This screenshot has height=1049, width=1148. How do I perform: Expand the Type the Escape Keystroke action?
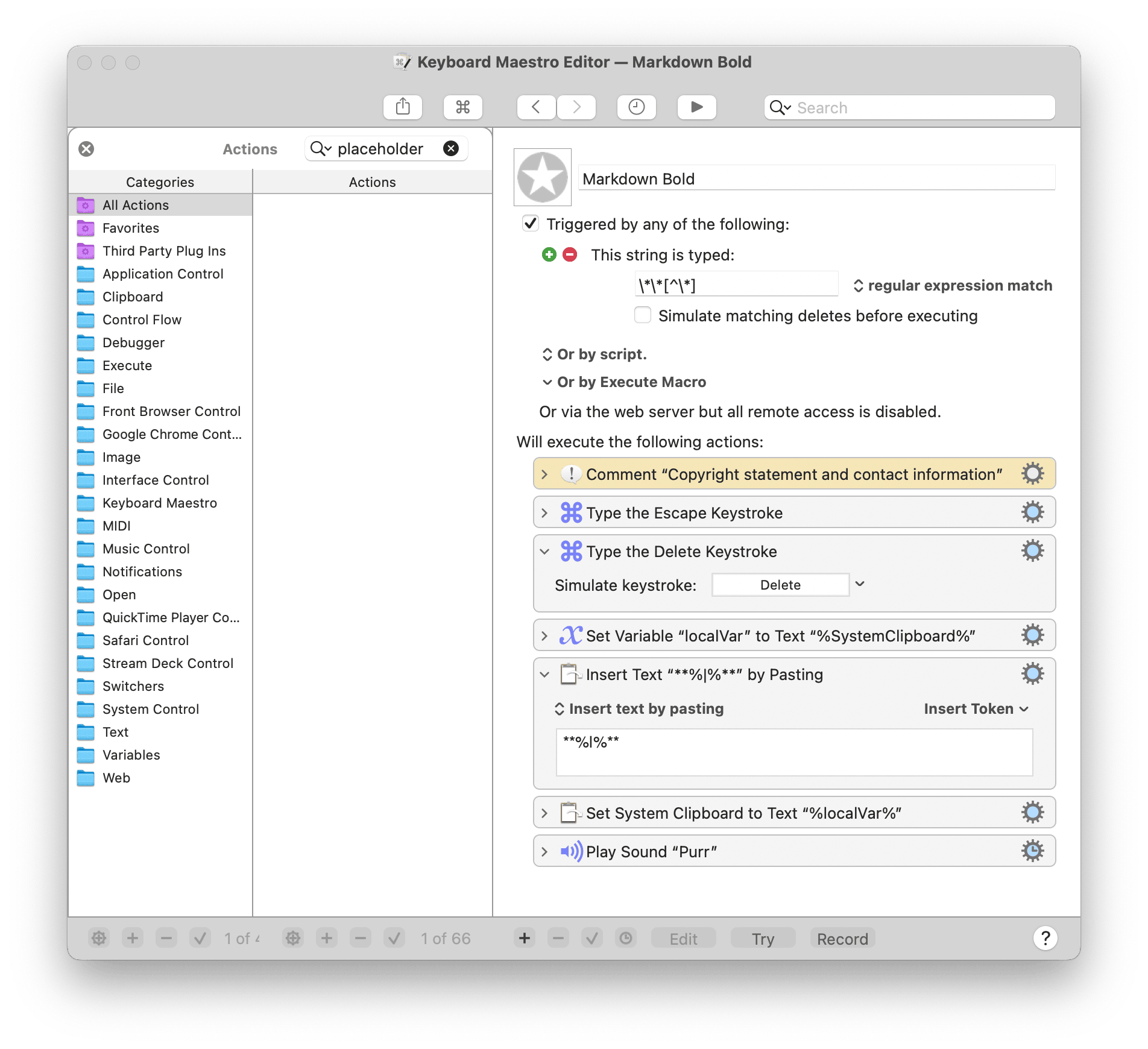[x=544, y=513]
